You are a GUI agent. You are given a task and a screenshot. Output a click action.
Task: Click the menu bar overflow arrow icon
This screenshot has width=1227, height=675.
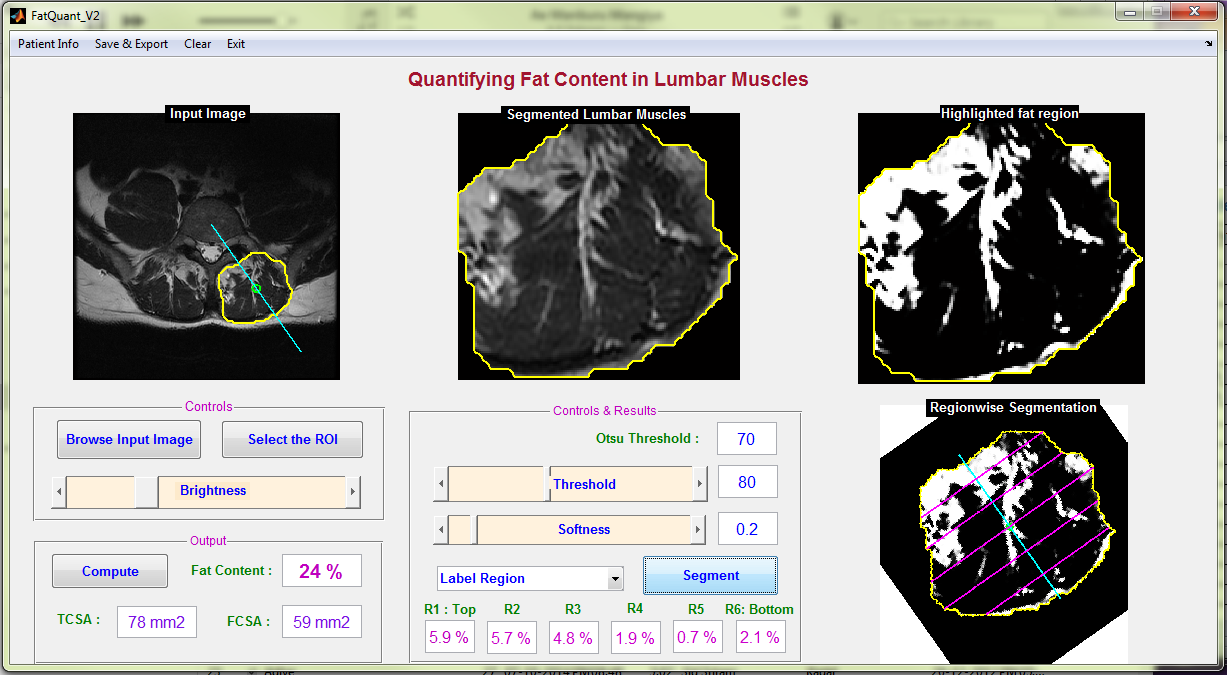point(1208,44)
